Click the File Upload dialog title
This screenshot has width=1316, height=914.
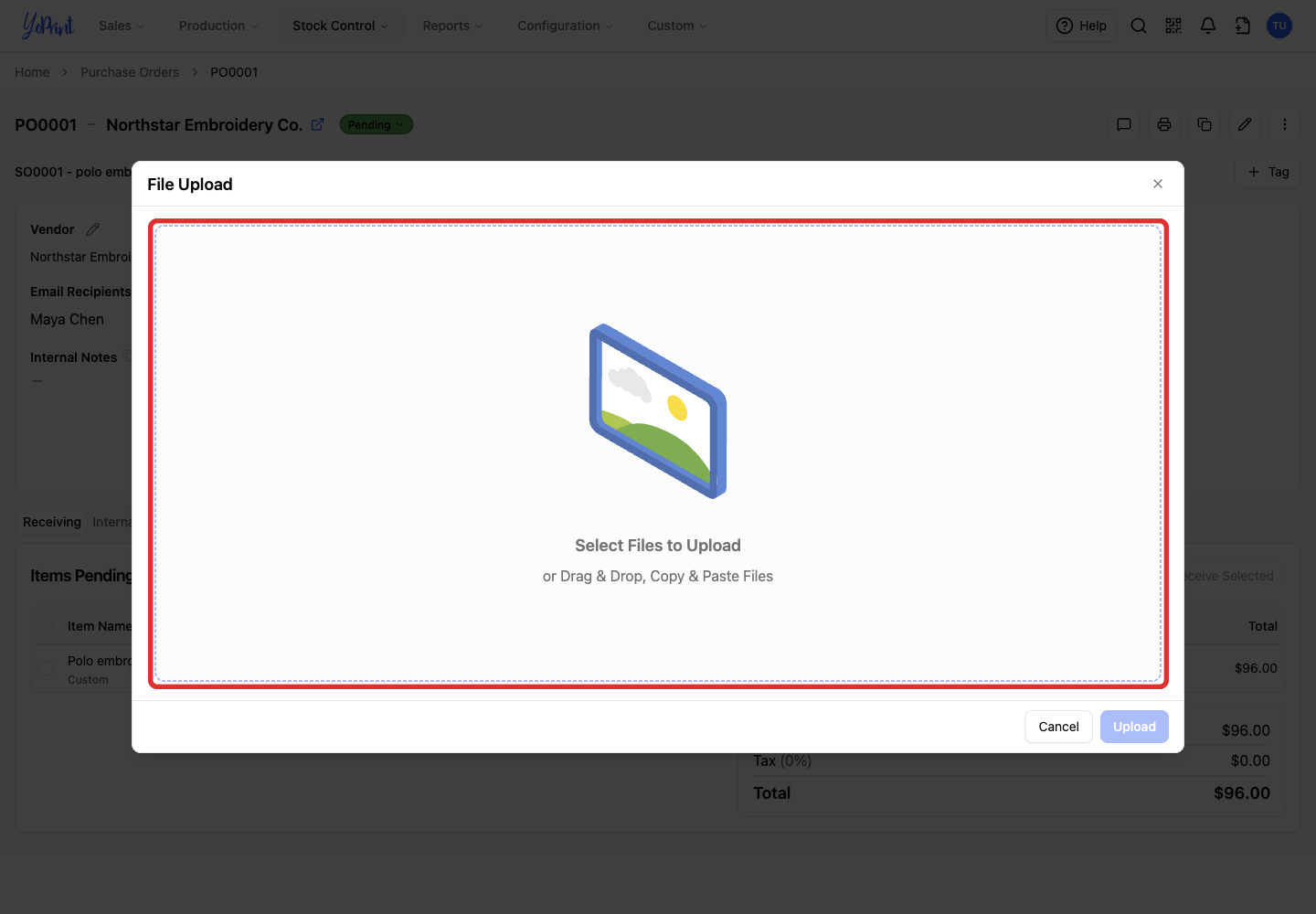pos(190,185)
